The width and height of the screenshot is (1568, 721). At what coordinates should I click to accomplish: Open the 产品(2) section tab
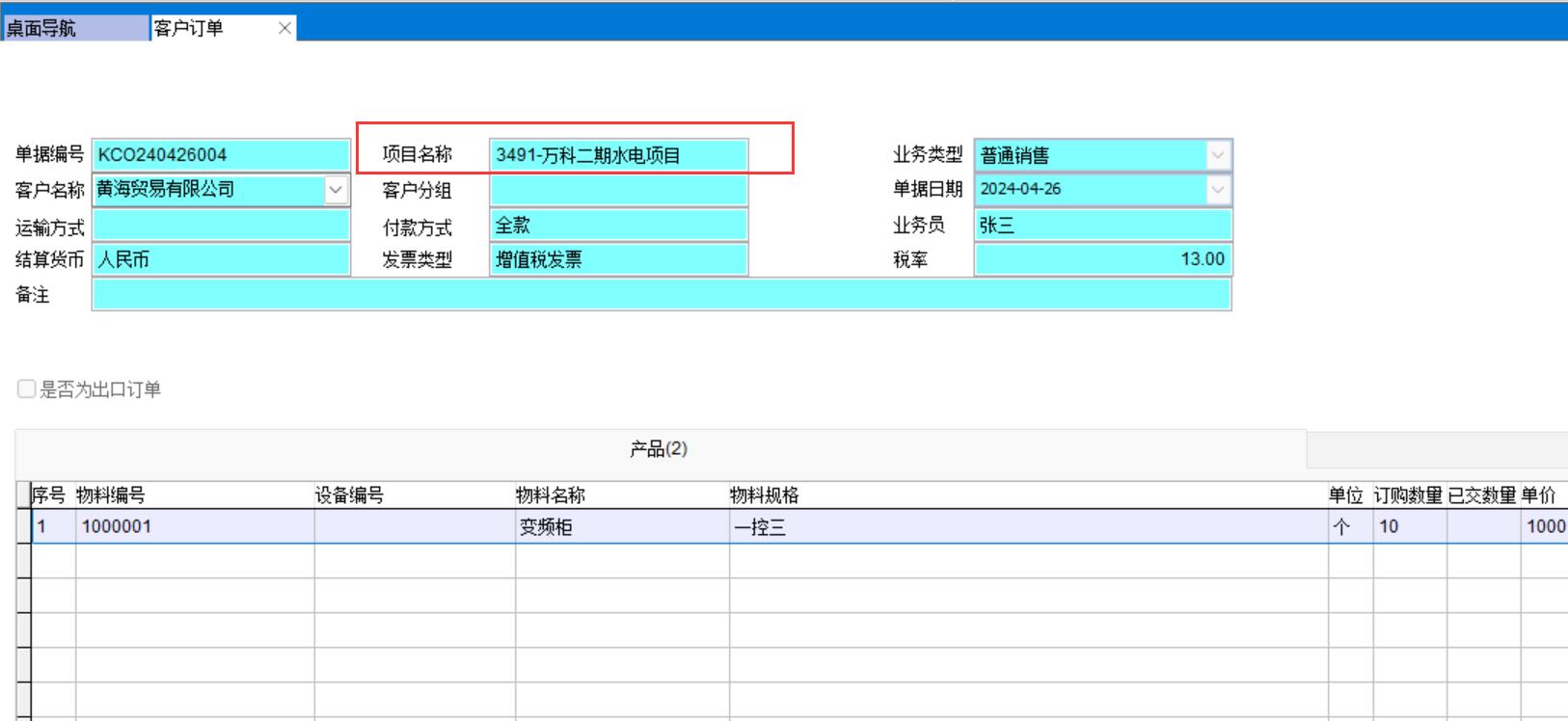pos(659,449)
